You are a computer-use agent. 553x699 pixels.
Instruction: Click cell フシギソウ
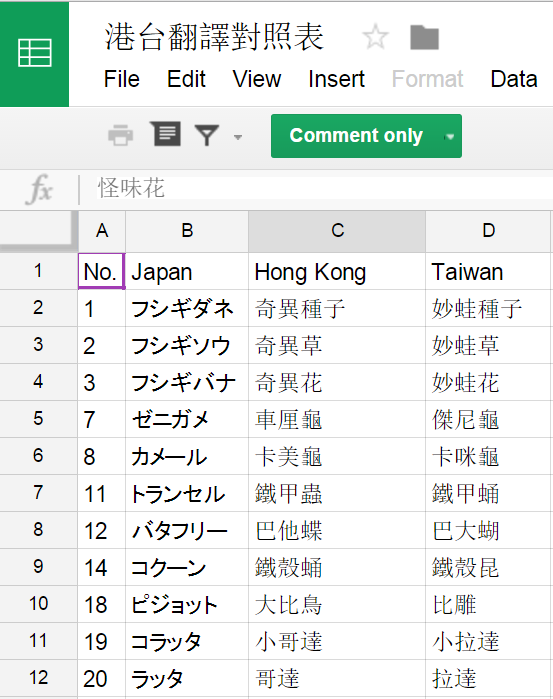pyautogui.click(x=187, y=345)
